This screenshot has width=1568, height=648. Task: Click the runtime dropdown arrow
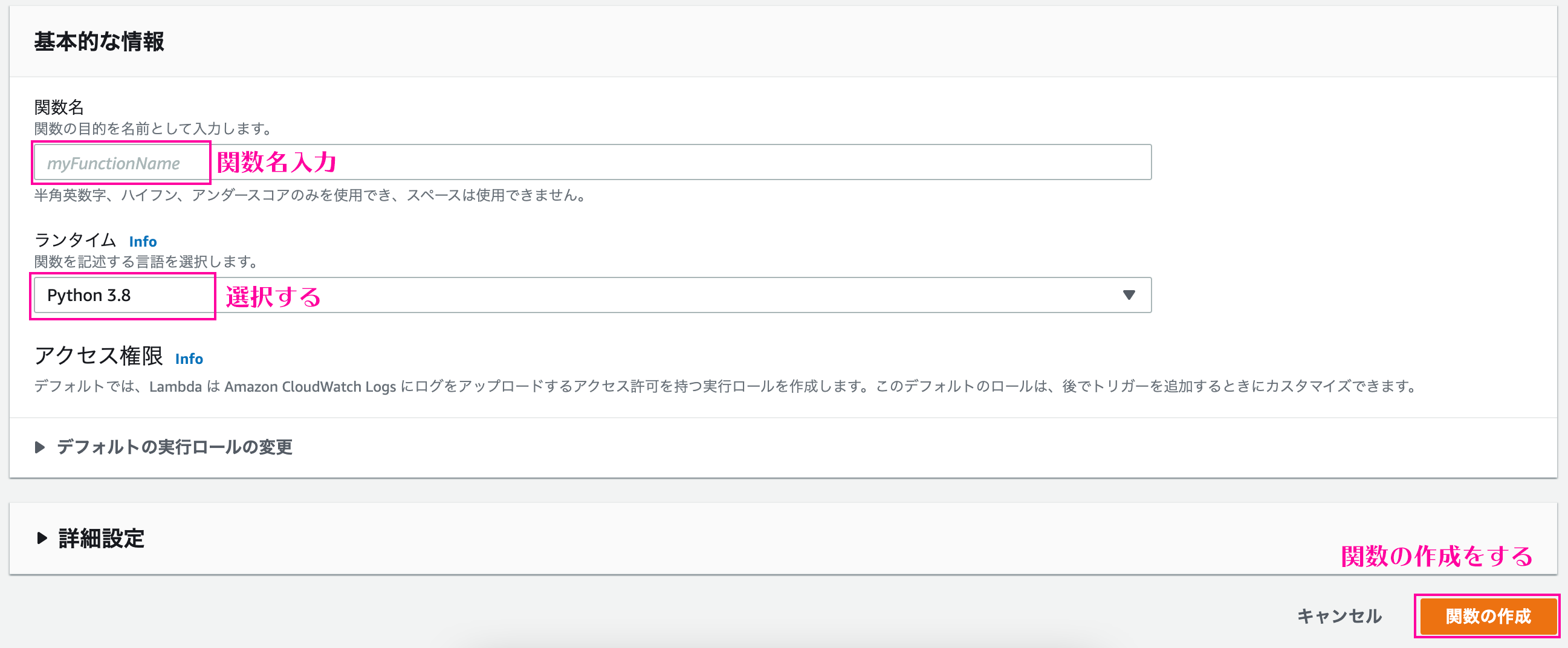pos(1130,295)
